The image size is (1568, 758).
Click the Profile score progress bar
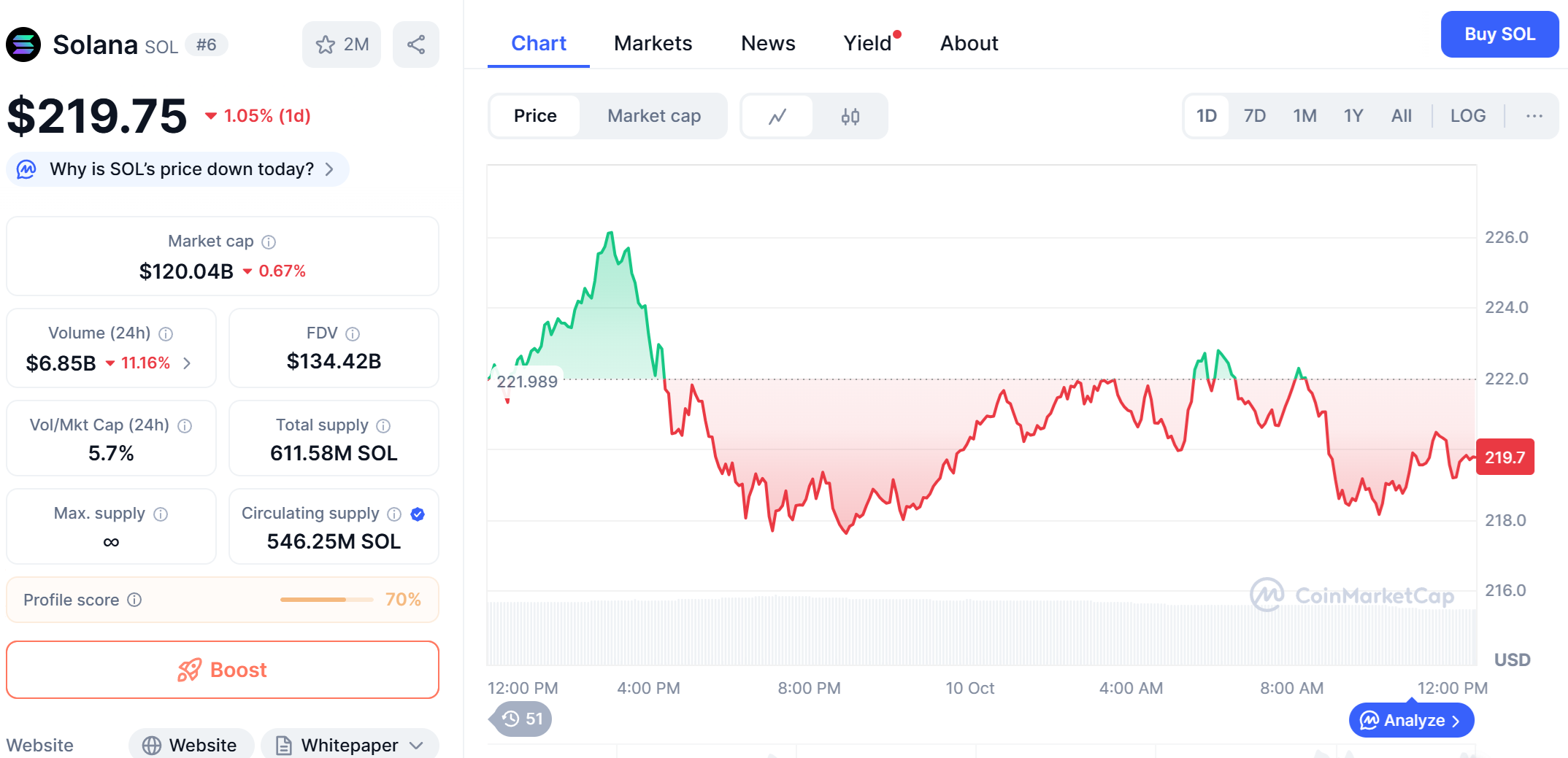(326, 600)
